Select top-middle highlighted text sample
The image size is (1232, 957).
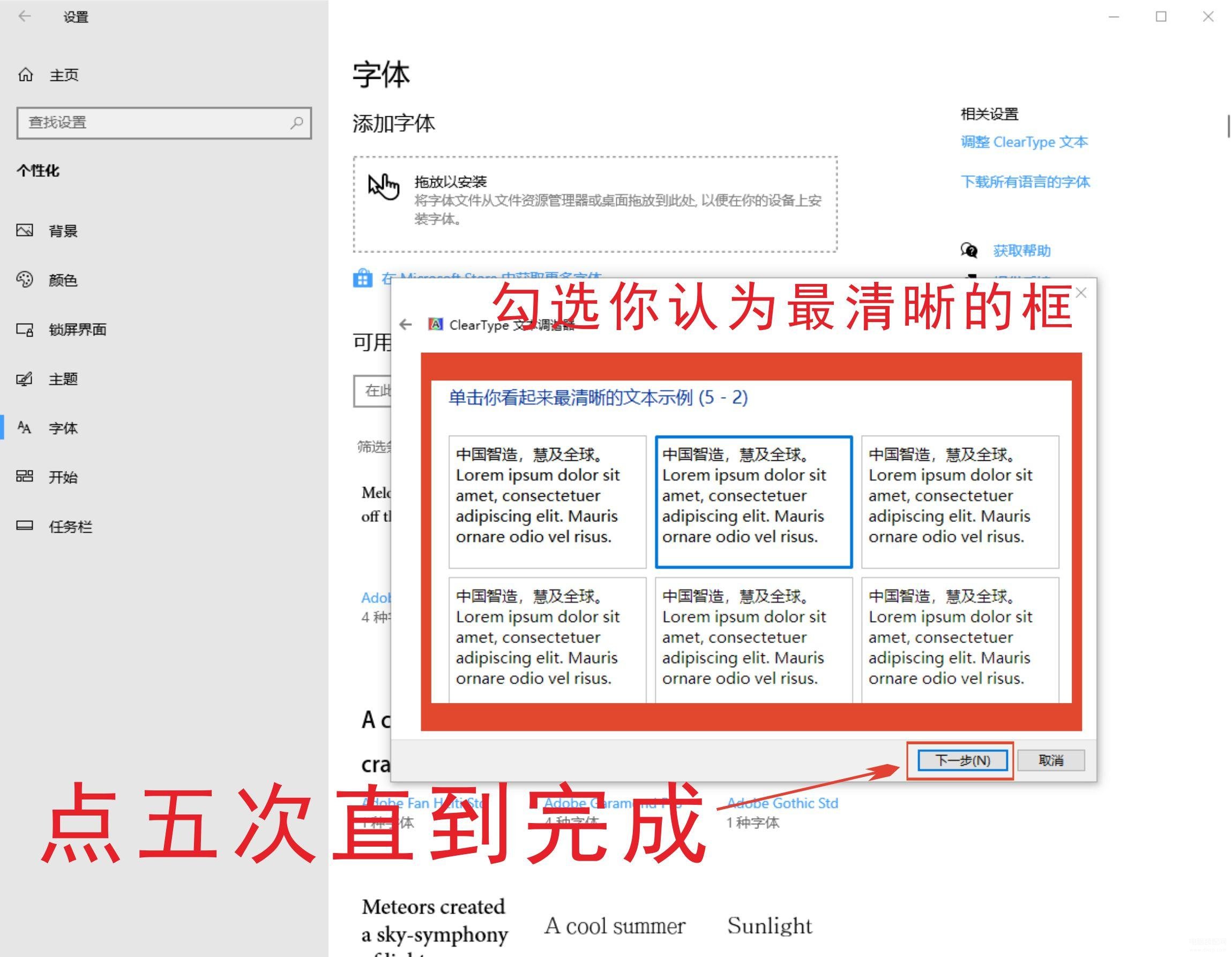pyautogui.click(x=753, y=502)
